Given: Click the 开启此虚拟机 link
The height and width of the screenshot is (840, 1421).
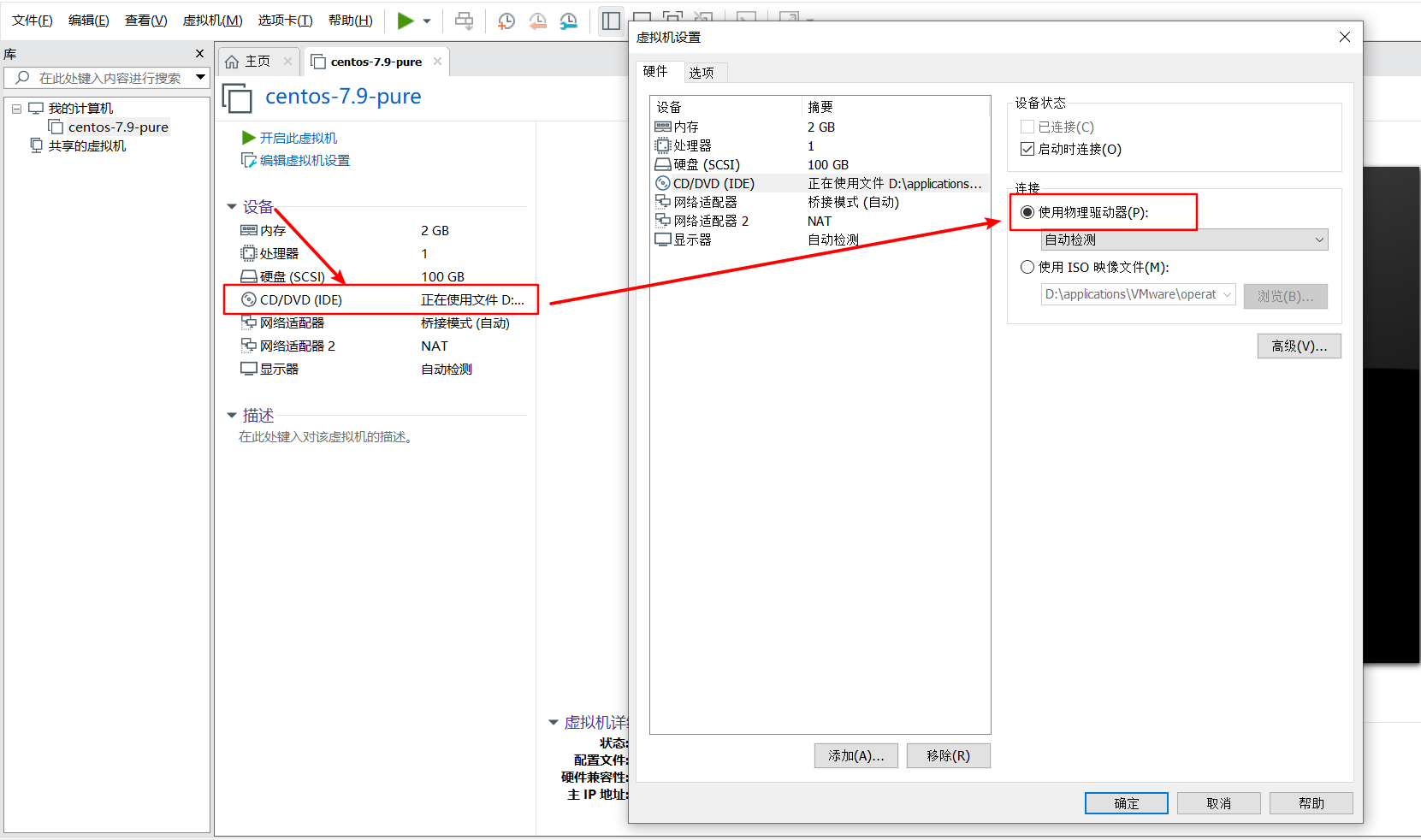Looking at the screenshot, I should pos(299,138).
